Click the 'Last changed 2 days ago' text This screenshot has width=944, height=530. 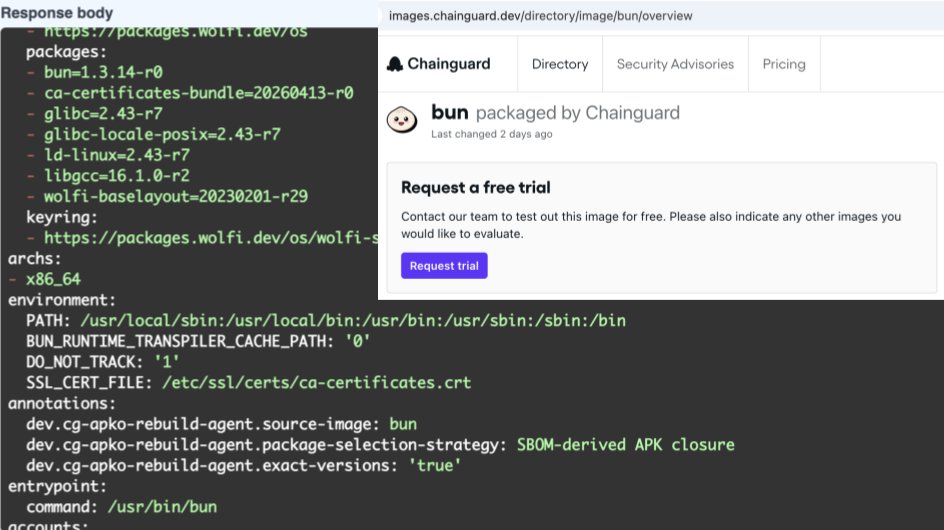click(x=492, y=134)
